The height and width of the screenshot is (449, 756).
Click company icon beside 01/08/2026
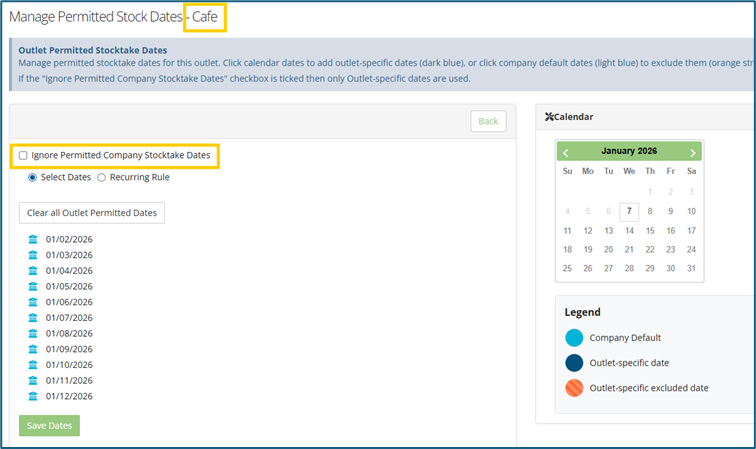[33, 333]
